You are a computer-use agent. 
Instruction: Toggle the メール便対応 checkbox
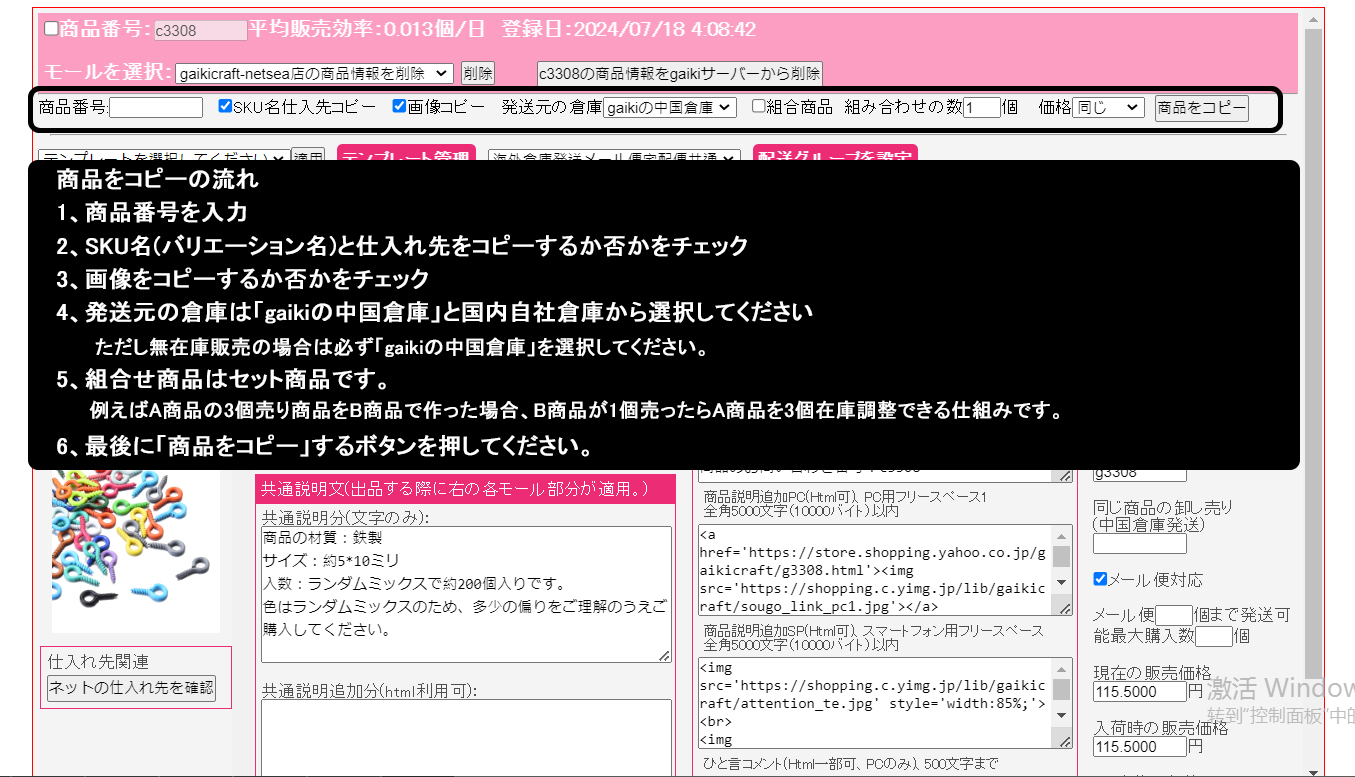1100,580
